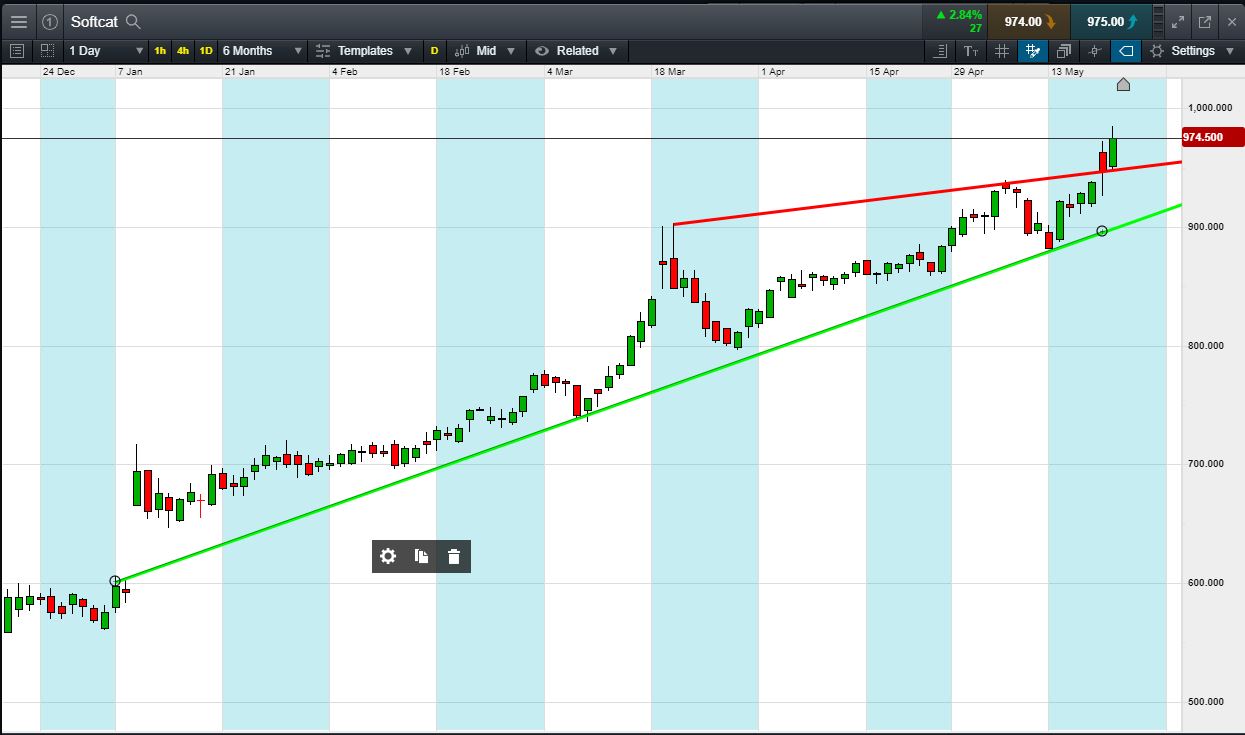Click the 700.000 price axis label
The image size is (1245, 735).
(x=1206, y=464)
